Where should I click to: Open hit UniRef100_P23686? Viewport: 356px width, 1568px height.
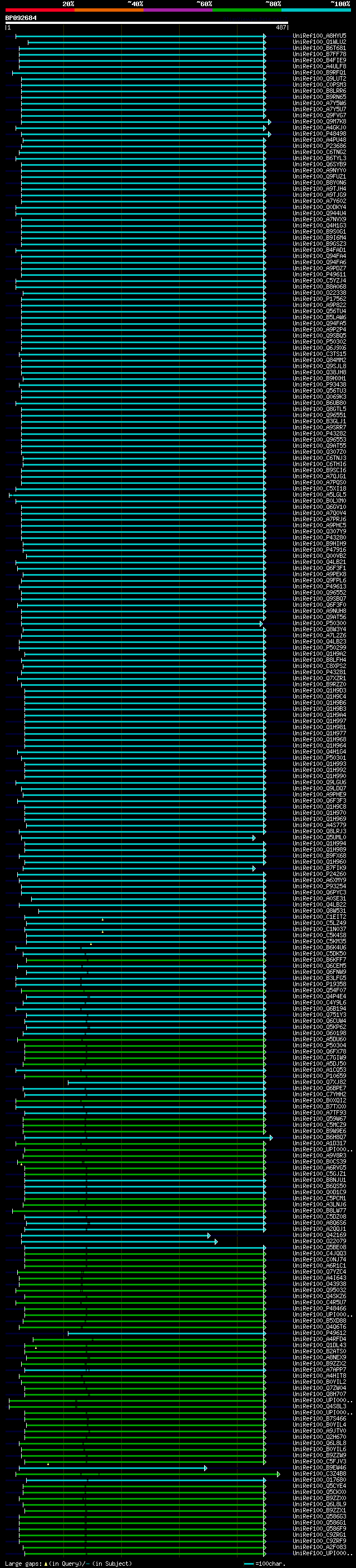(319, 146)
